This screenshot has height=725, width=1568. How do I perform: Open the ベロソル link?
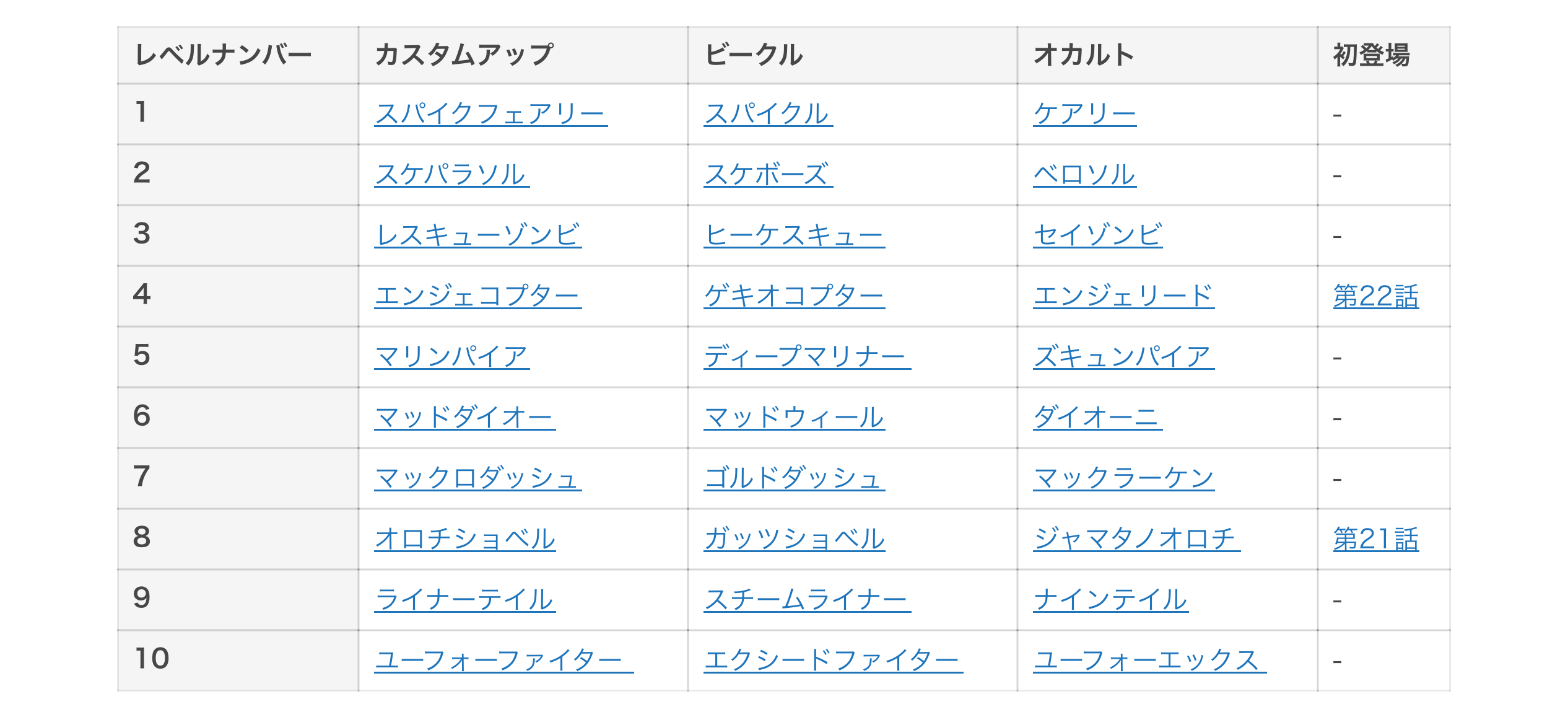point(1084,175)
